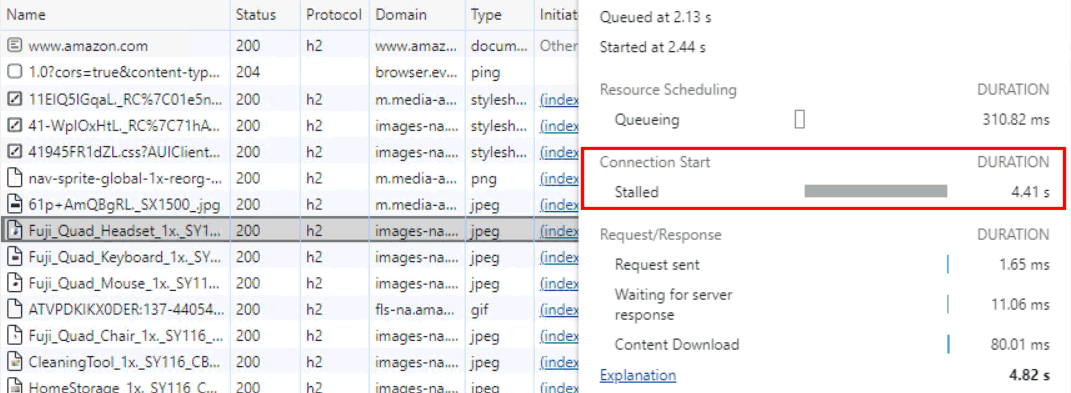Click the 'www.amaz...' domain cell

pyautogui.click(x=416, y=46)
